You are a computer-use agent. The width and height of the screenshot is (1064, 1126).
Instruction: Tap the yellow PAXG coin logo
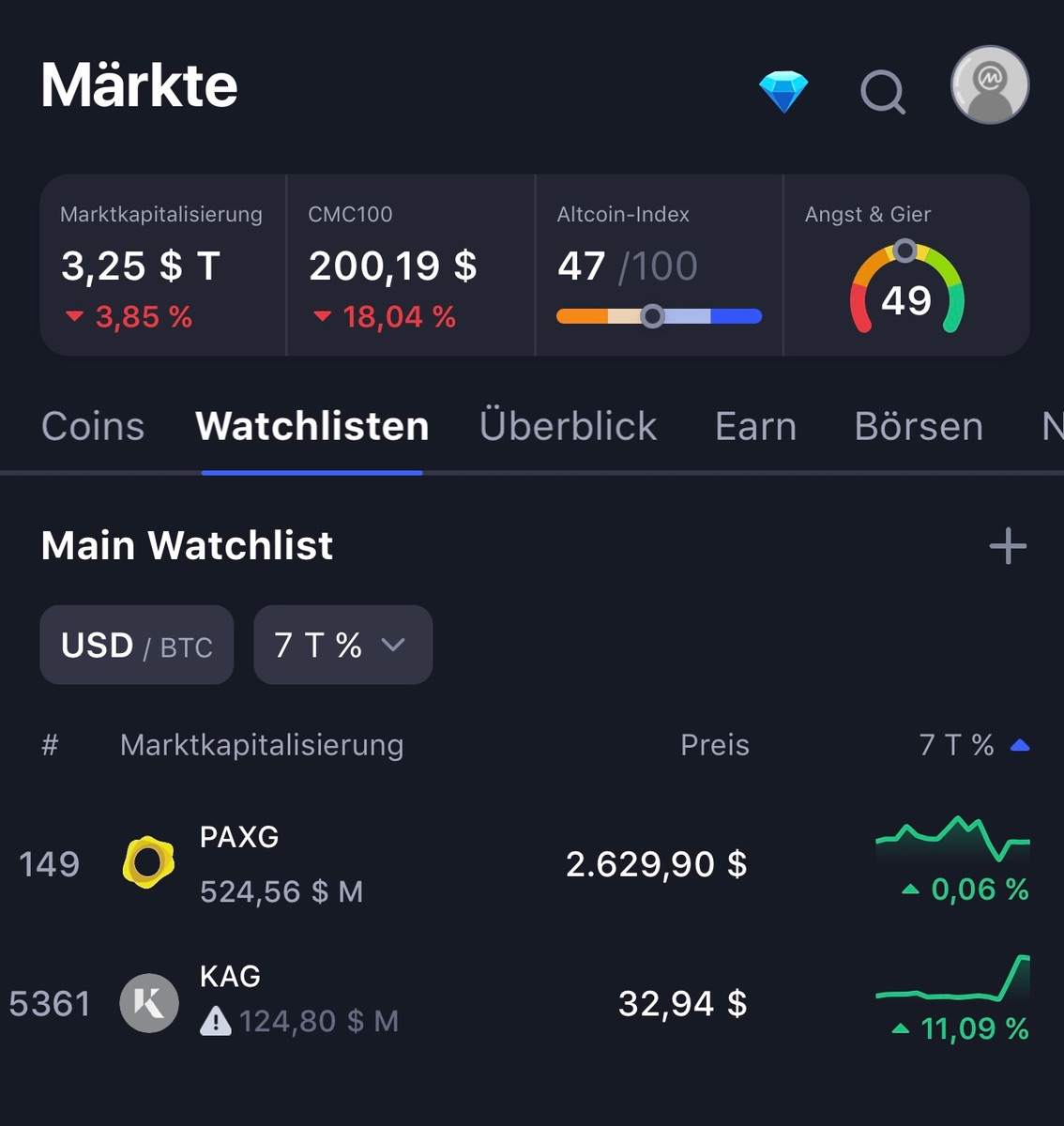[x=148, y=862]
